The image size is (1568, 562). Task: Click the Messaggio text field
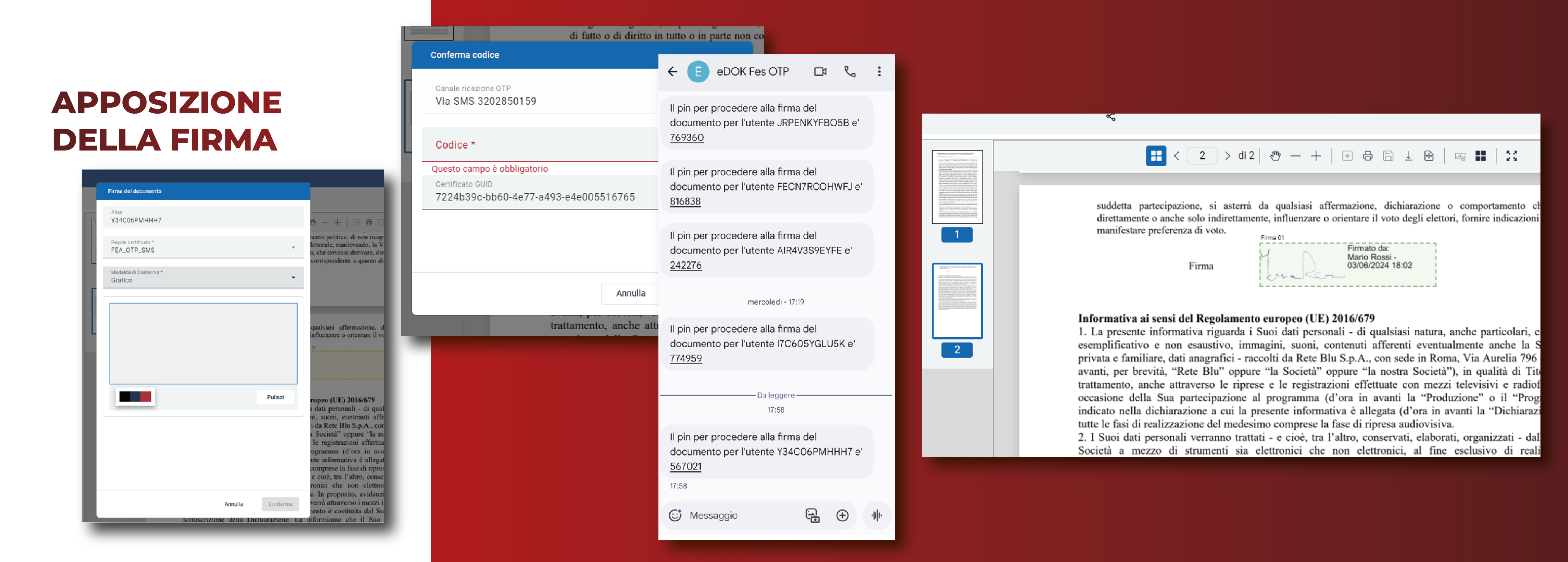pos(713,516)
